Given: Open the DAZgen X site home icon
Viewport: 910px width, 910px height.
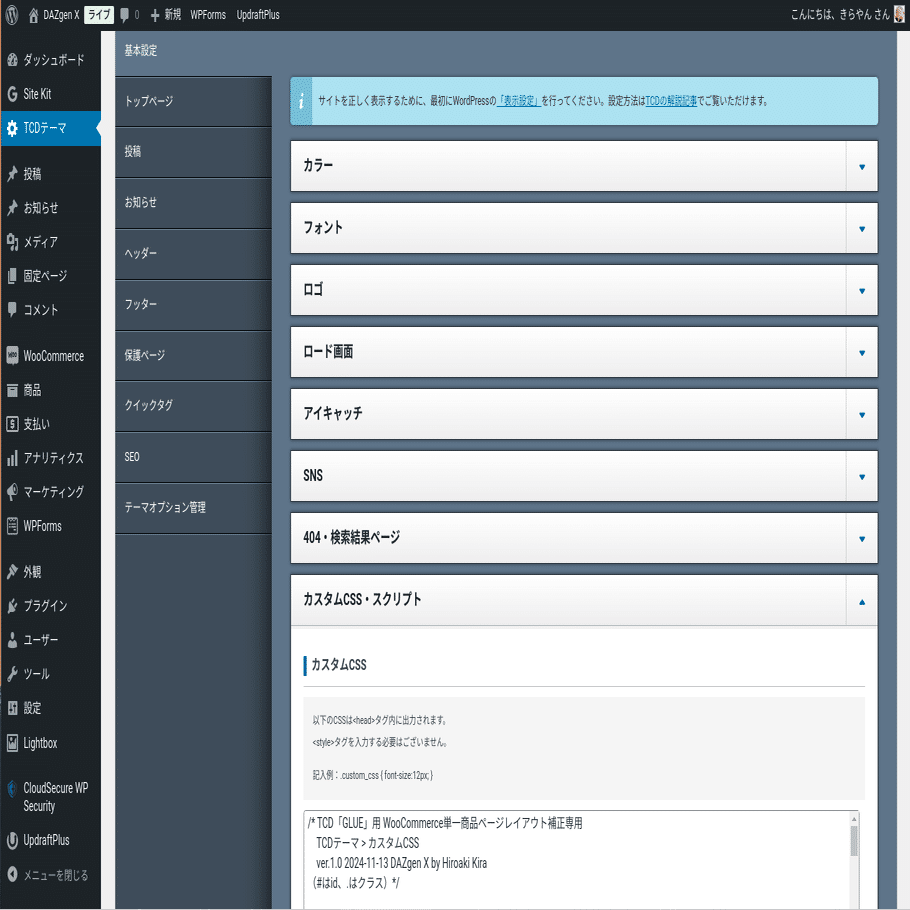Looking at the screenshot, I should point(33,15).
